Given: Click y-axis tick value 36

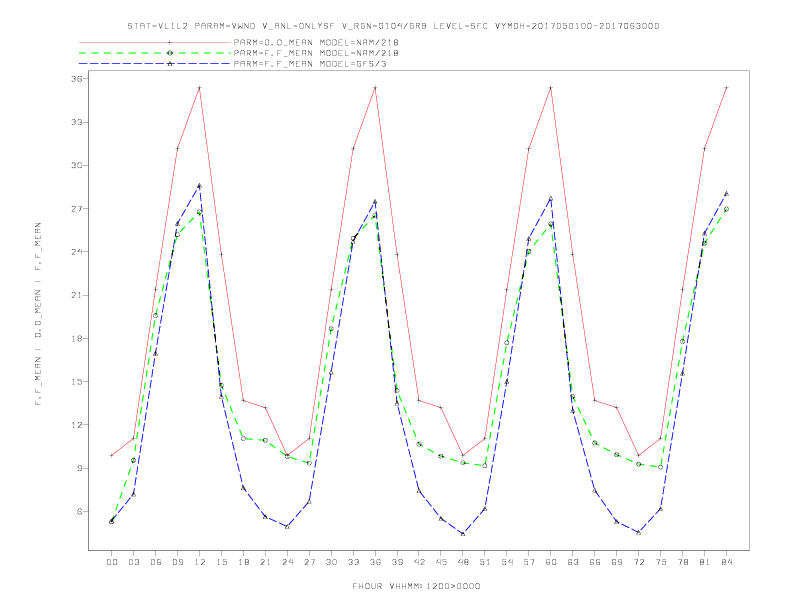Looking at the screenshot, I should (x=76, y=79).
